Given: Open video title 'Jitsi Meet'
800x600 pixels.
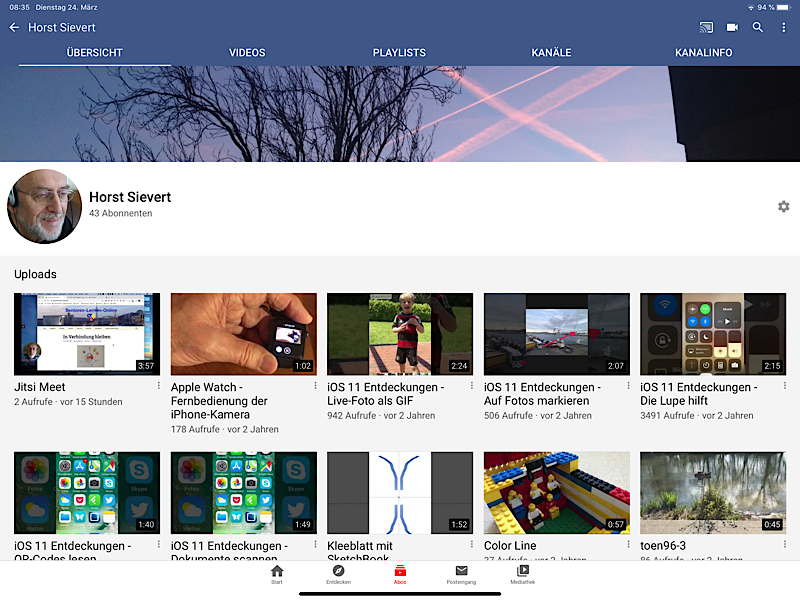Looking at the screenshot, I should (40, 387).
